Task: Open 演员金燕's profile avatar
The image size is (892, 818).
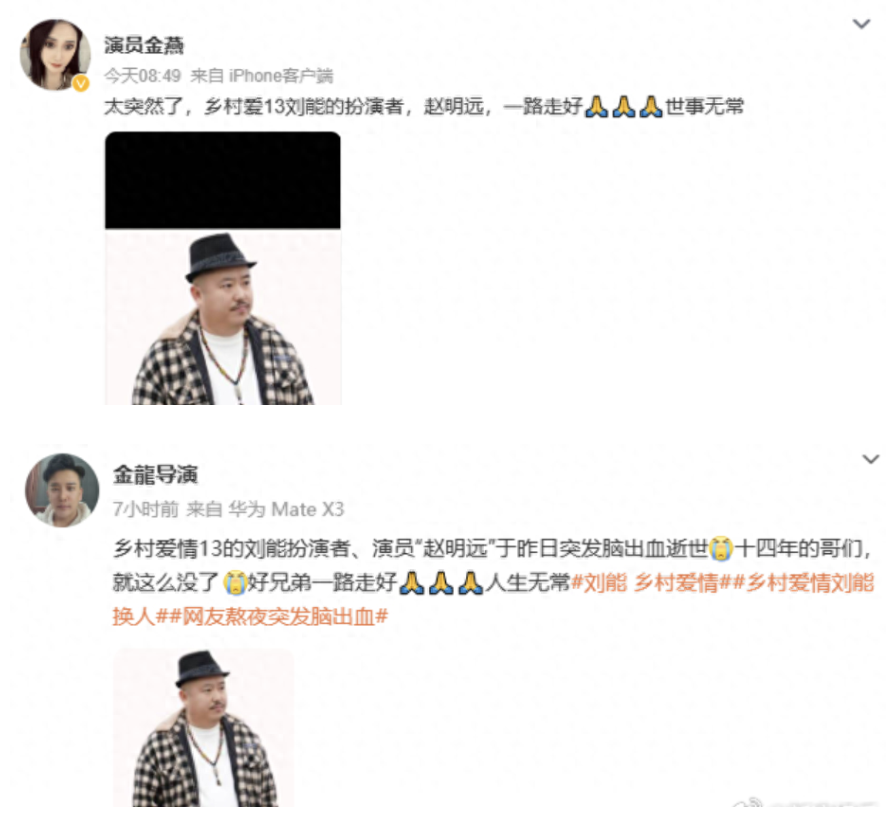Action: [55, 55]
